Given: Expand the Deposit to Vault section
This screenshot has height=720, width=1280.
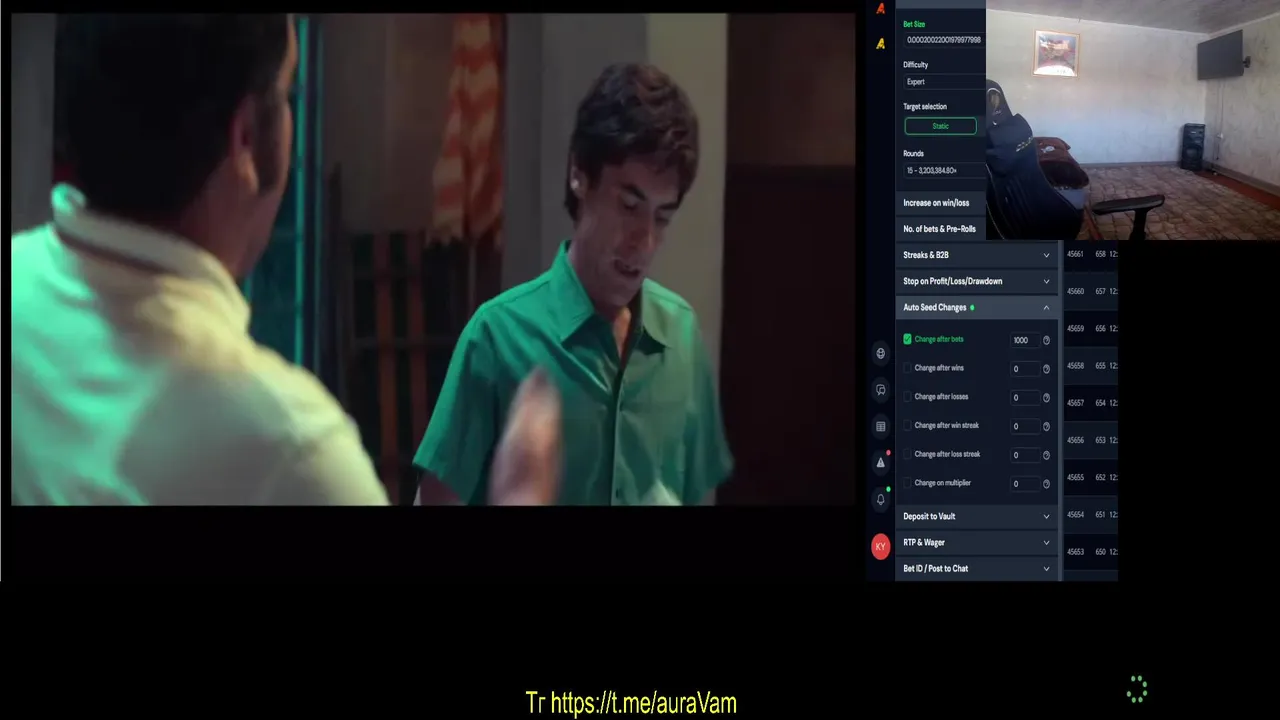Looking at the screenshot, I should pyautogui.click(x=977, y=516).
